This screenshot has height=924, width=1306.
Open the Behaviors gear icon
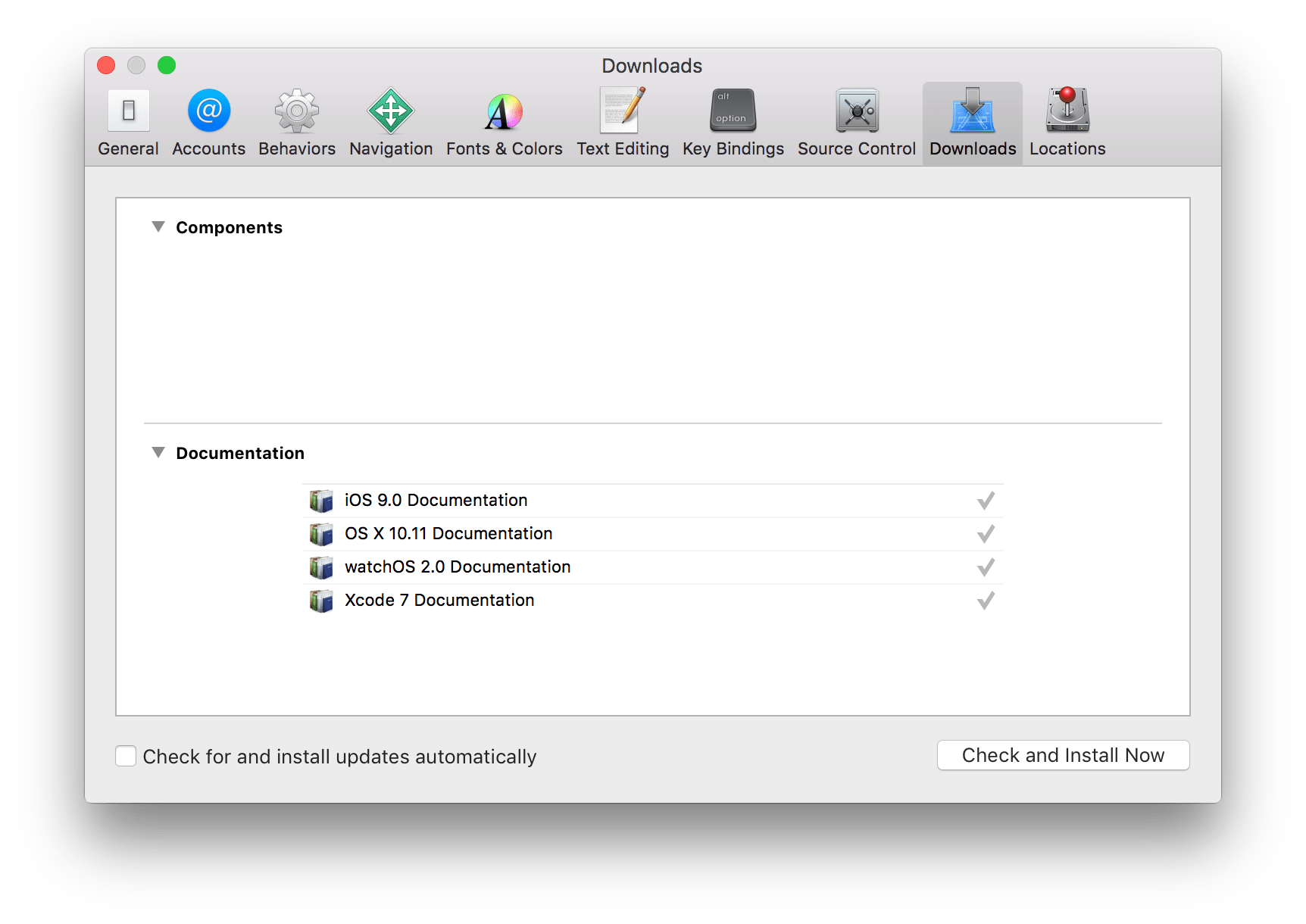point(297,111)
